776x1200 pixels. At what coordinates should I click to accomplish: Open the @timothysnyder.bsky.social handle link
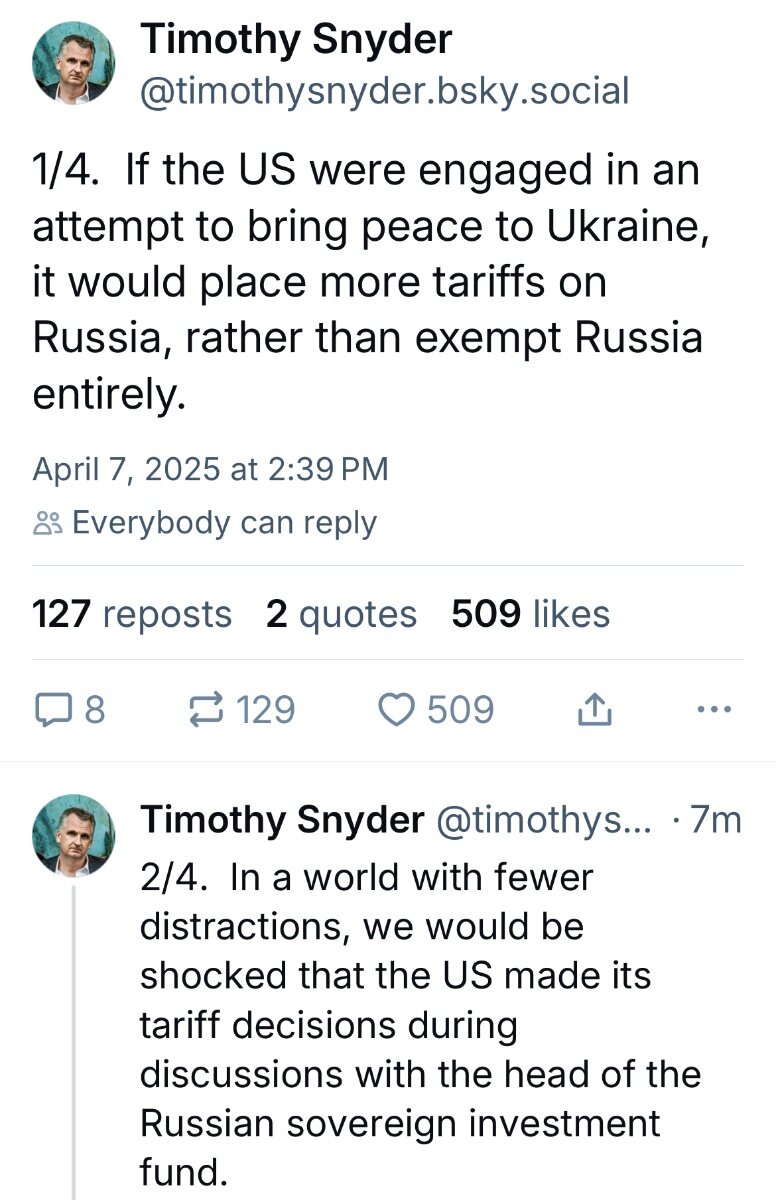385,91
